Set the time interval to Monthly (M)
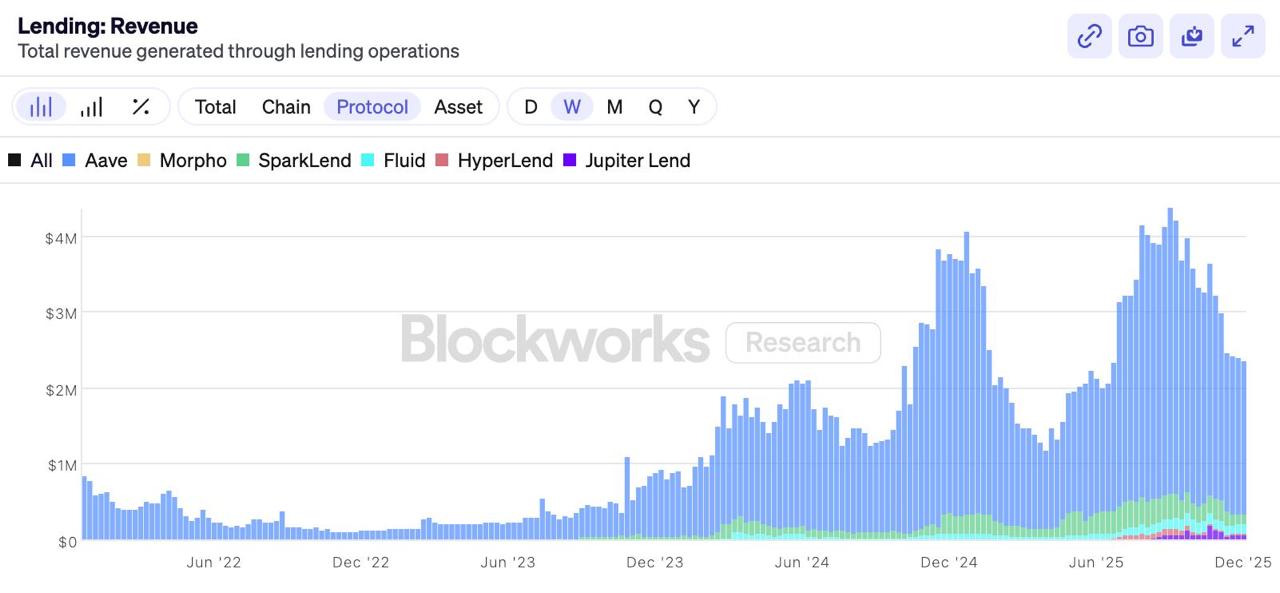The height and width of the screenshot is (593, 1280). click(614, 107)
